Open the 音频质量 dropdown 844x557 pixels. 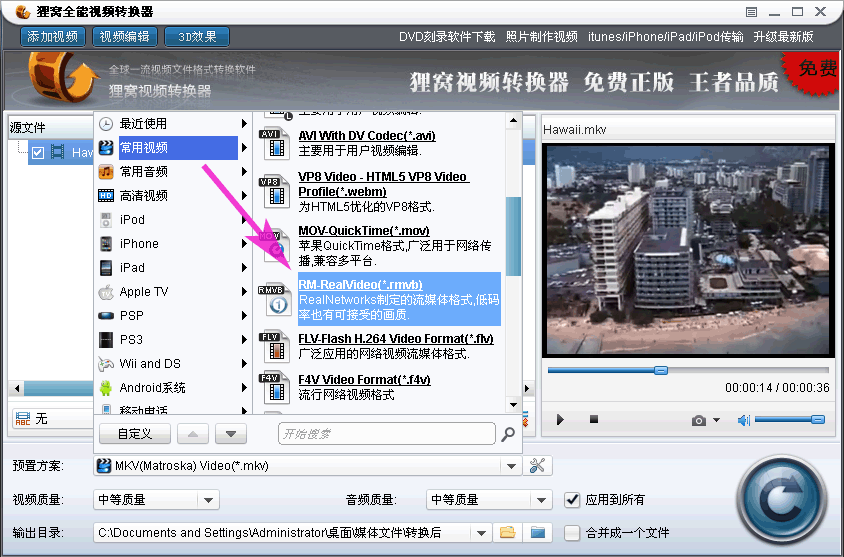(541, 500)
